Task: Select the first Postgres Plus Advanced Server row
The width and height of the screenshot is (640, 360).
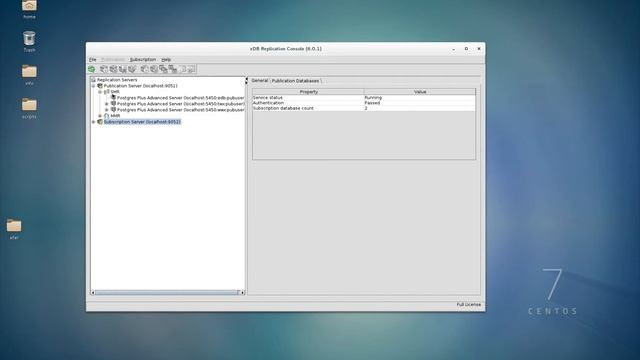Action: pyautogui.click(x=180, y=98)
